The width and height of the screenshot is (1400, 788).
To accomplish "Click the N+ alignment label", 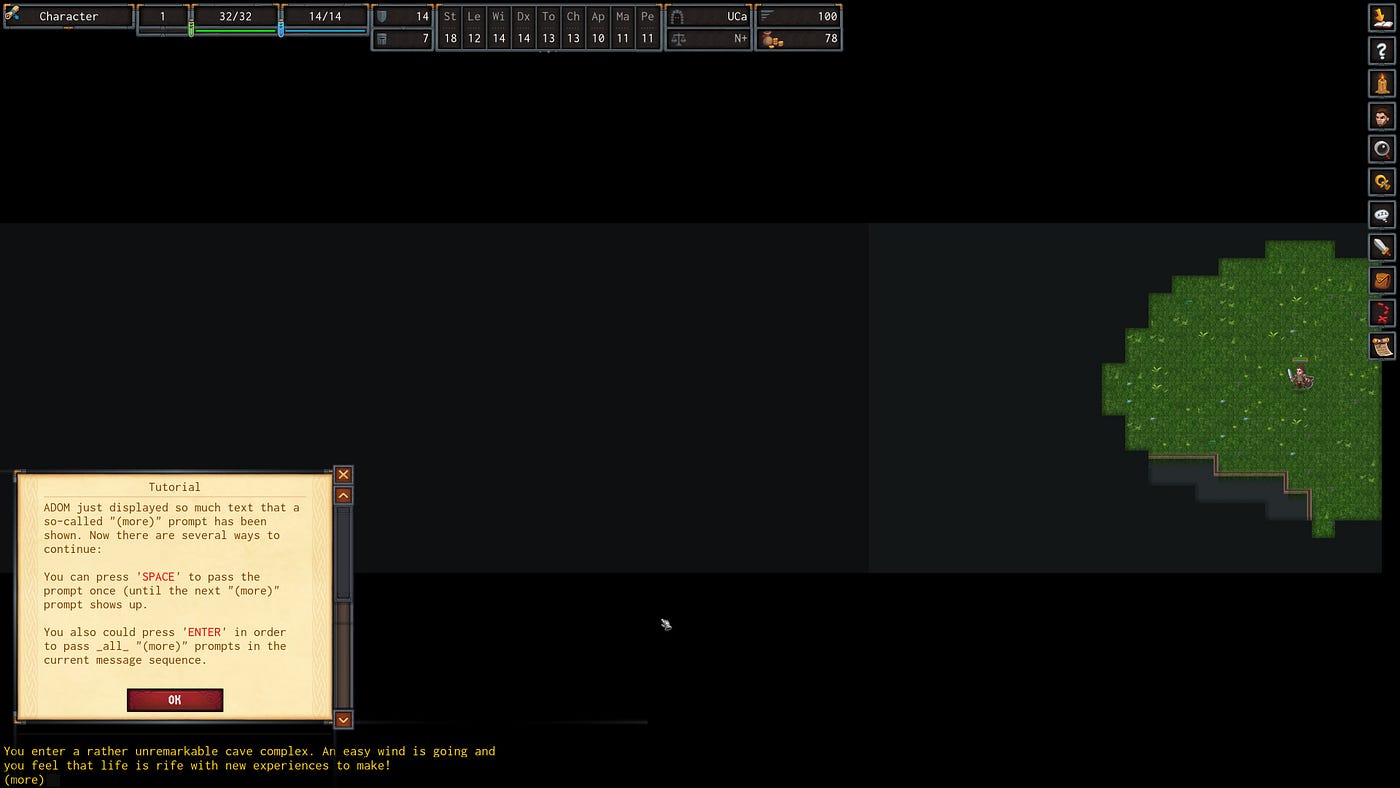I will pyautogui.click(x=740, y=39).
